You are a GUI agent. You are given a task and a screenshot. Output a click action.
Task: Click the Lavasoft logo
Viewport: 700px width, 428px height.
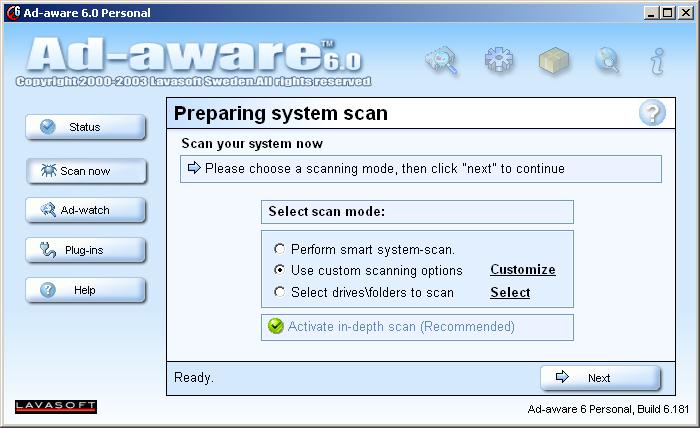[x=56, y=407]
